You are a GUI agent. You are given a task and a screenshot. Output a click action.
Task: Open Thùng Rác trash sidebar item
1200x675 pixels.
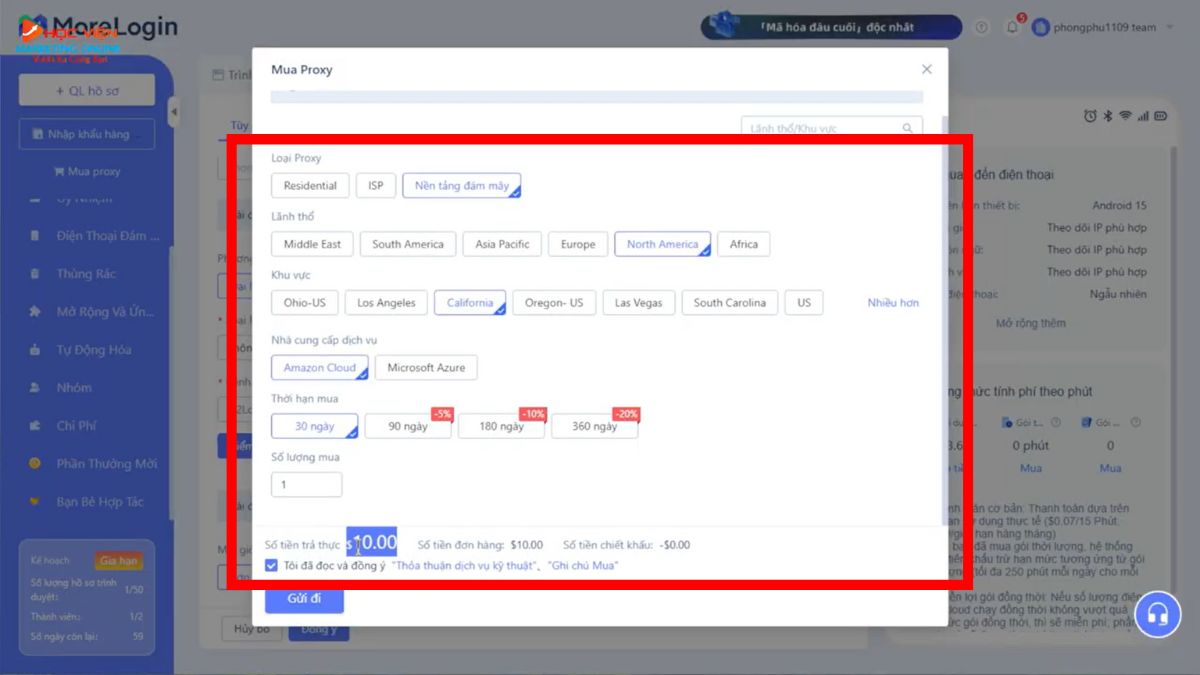[x=86, y=274]
